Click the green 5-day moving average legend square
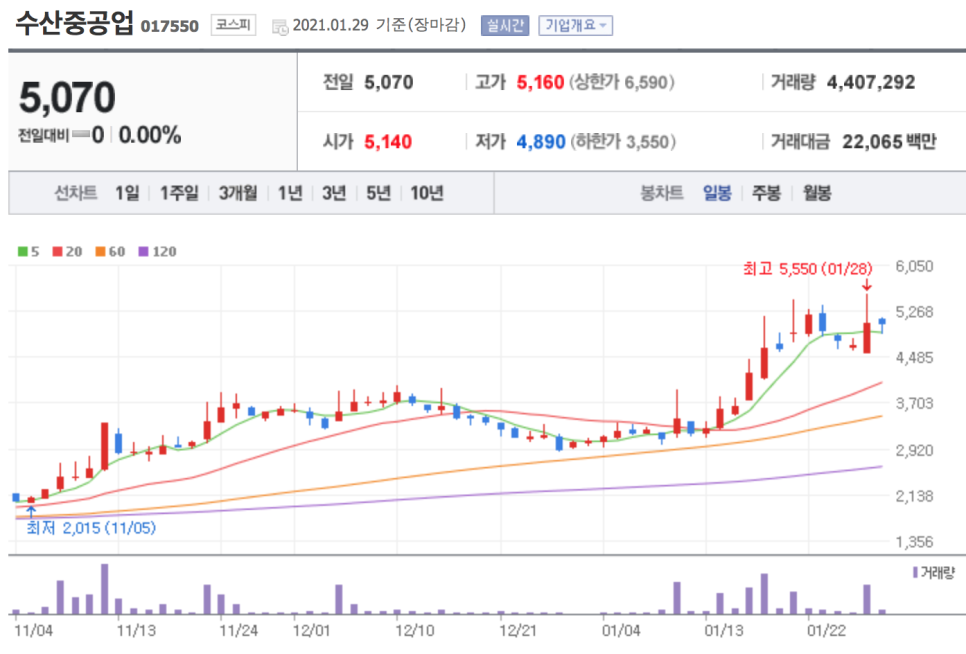 tap(23, 251)
